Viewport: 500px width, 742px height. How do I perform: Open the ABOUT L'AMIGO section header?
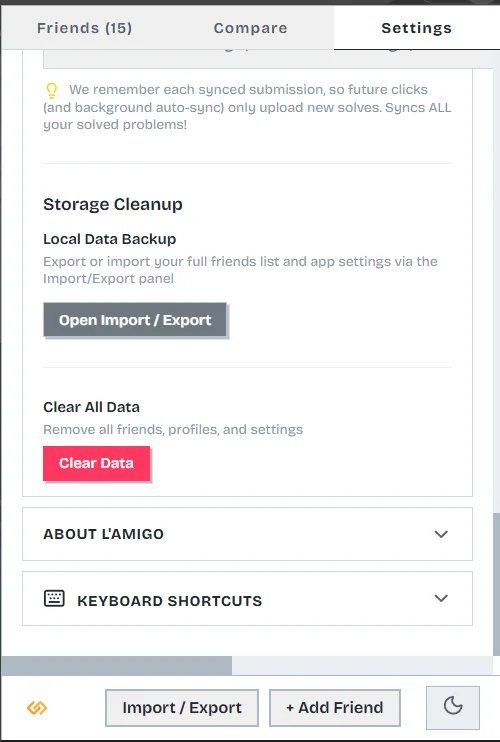(247, 534)
